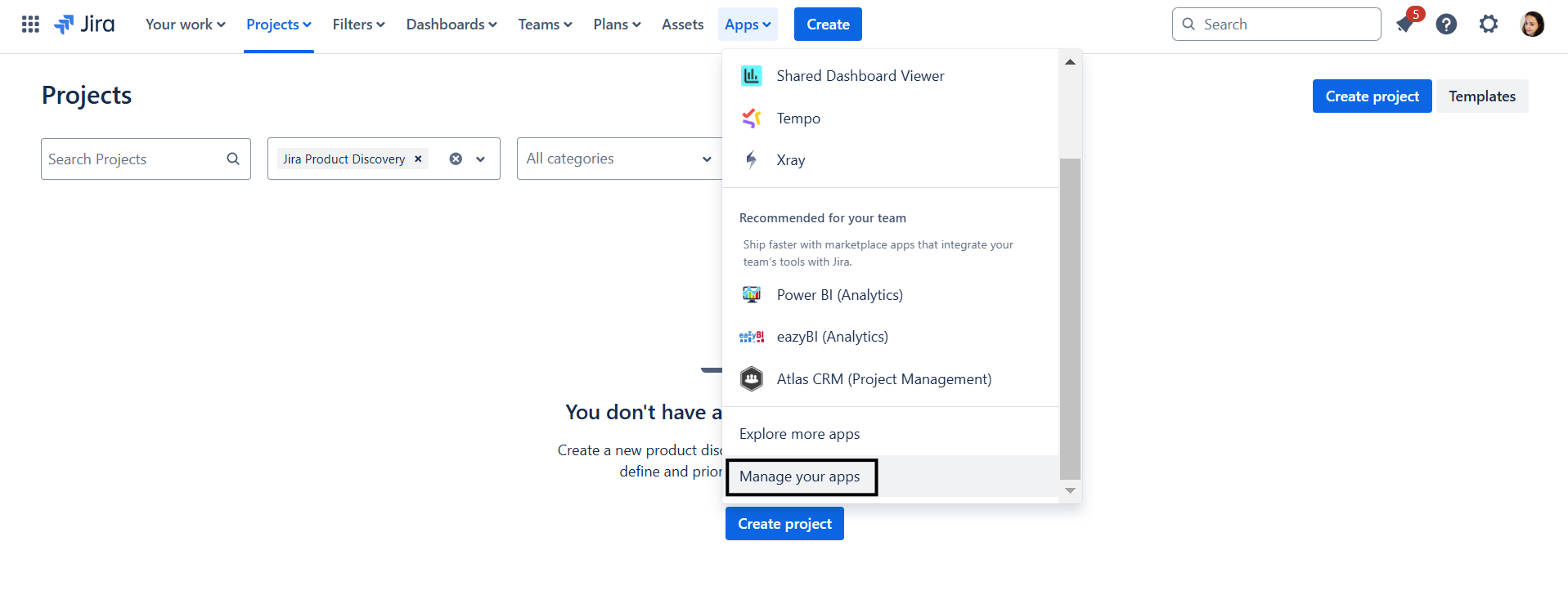Screen dimensions: 1568x595
Task: Select Atlas CRM (Project Management)
Action: [891, 379]
